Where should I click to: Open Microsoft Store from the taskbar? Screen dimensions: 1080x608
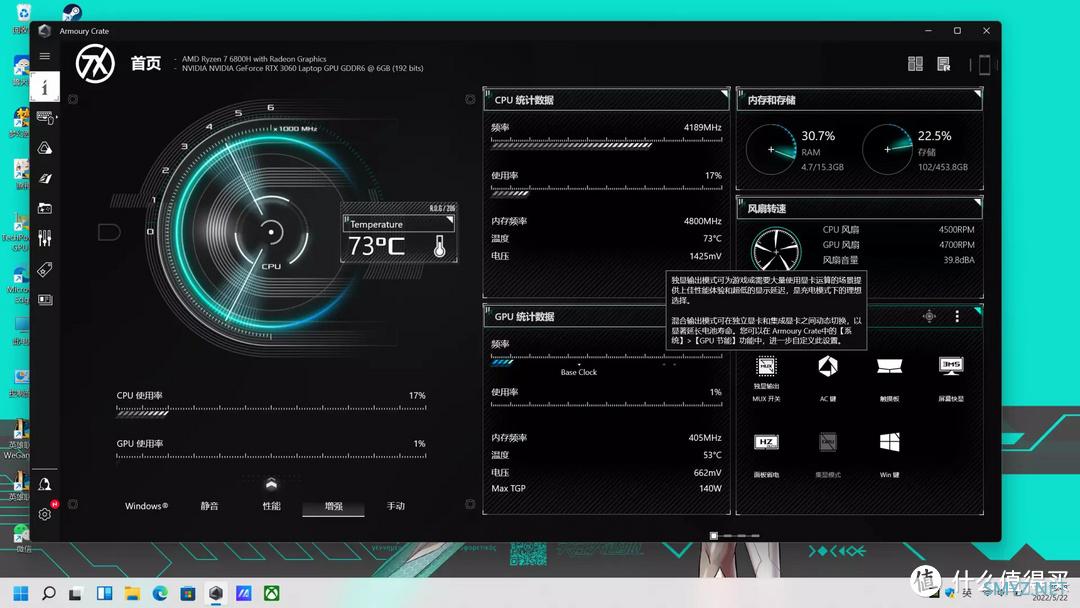pos(188,594)
